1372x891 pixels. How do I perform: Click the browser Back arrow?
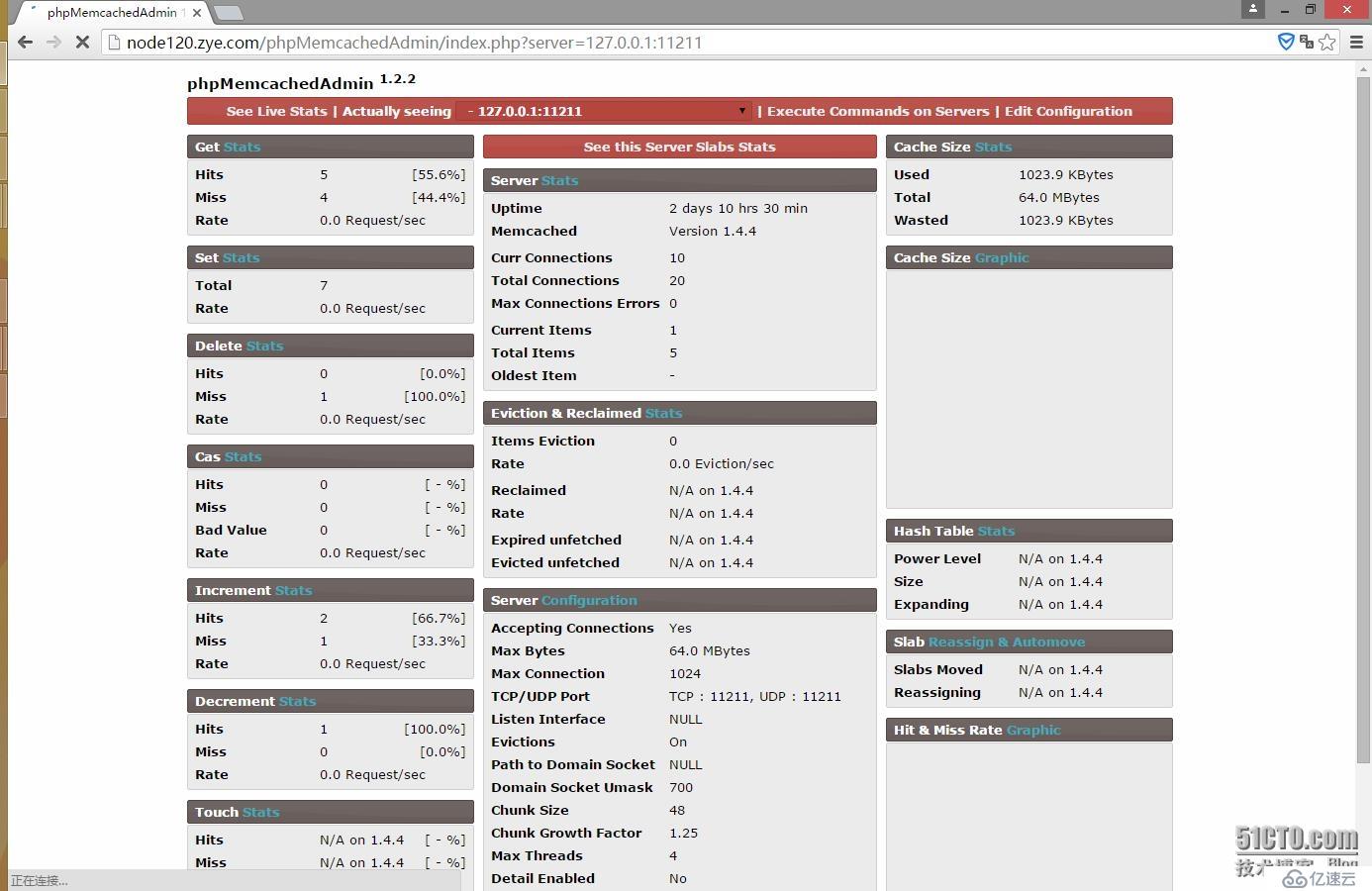point(26,43)
